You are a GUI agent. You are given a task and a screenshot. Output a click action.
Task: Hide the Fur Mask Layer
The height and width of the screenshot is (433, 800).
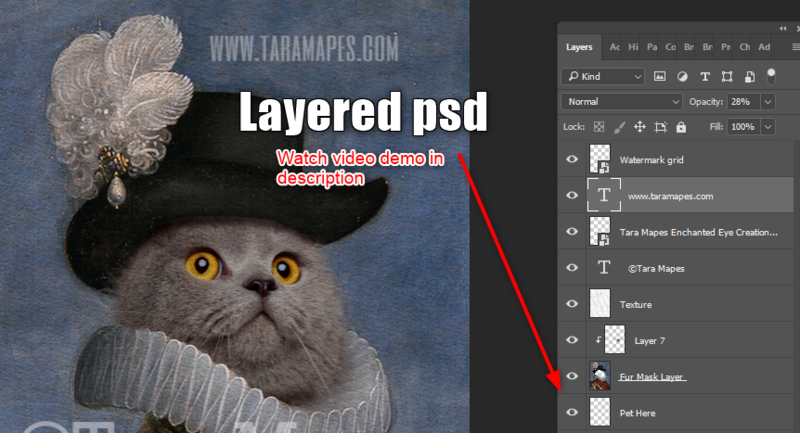coord(572,376)
